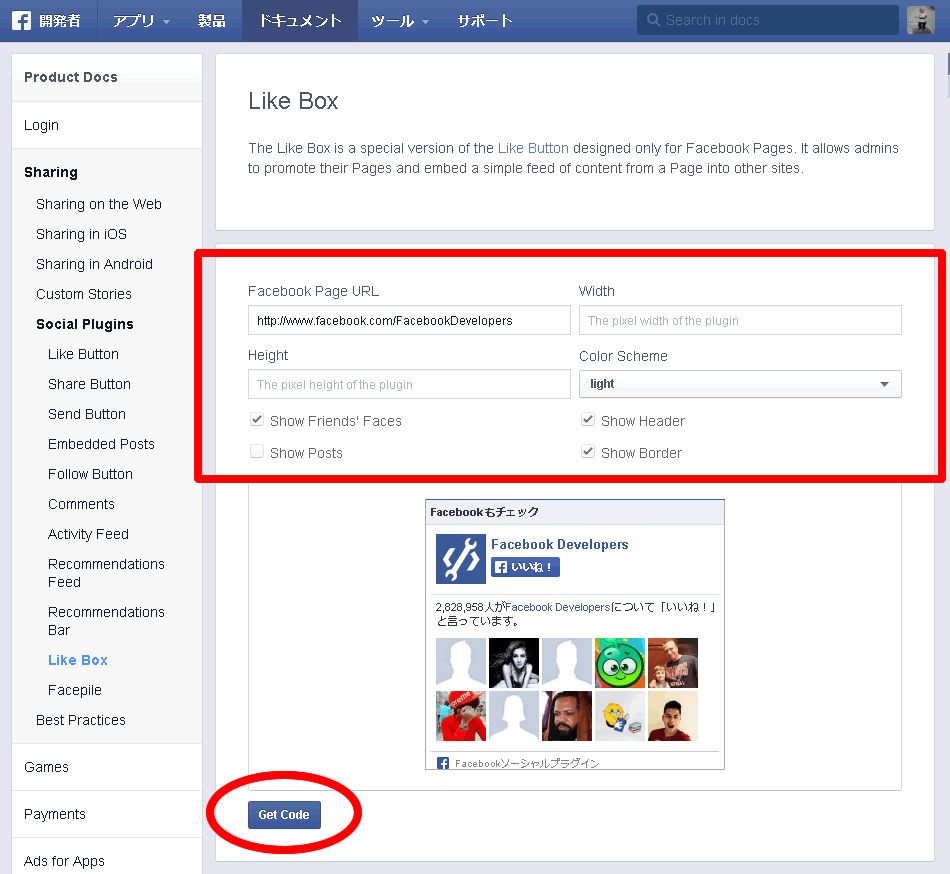
Task: Follow the Like Button link in description
Action: (533, 148)
